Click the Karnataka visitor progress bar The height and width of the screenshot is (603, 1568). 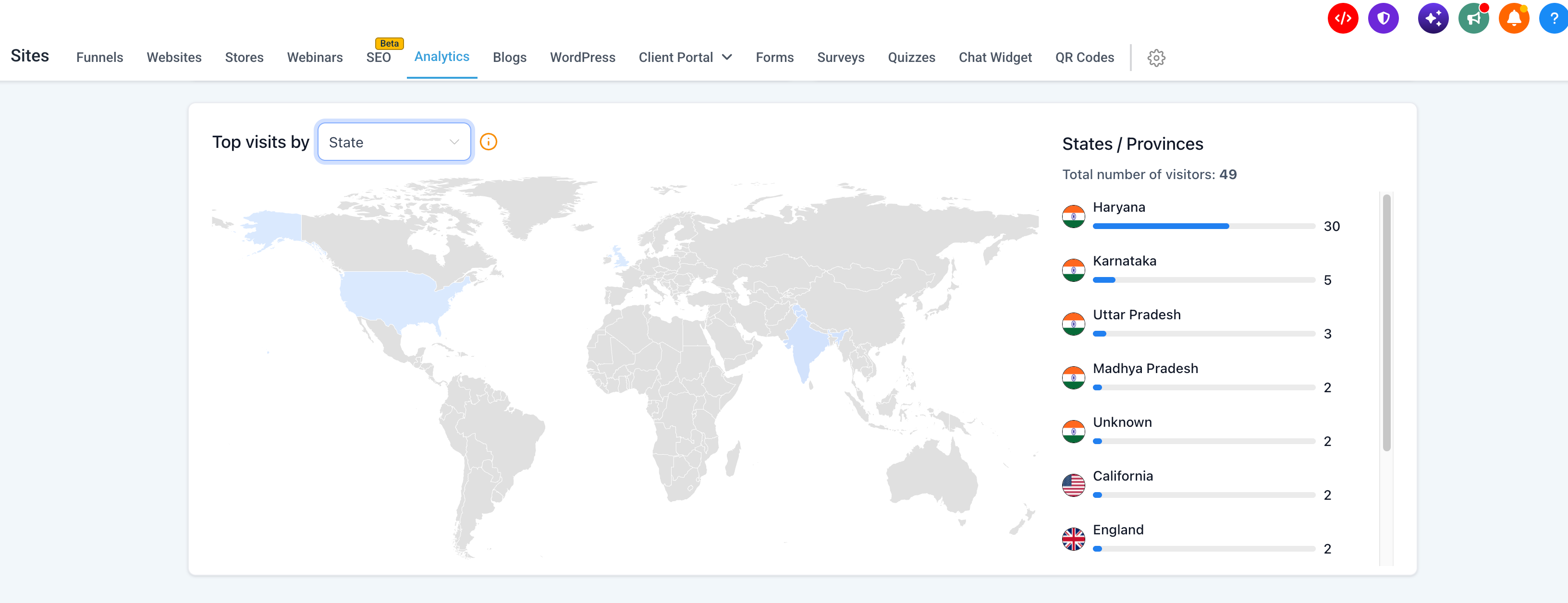pyautogui.click(x=1204, y=280)
